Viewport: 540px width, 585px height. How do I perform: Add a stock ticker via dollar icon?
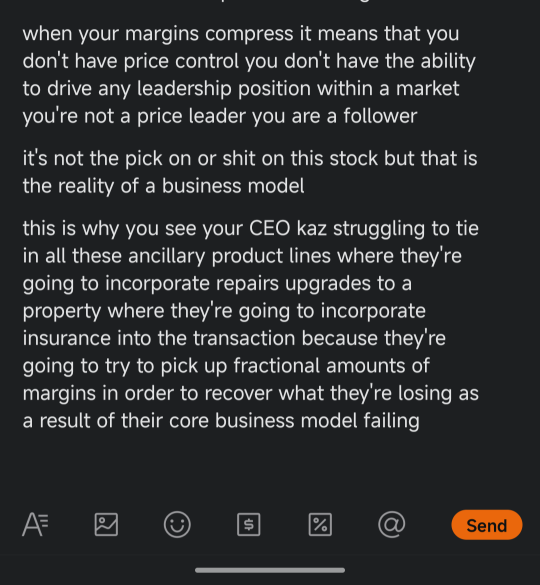point(249,524)
